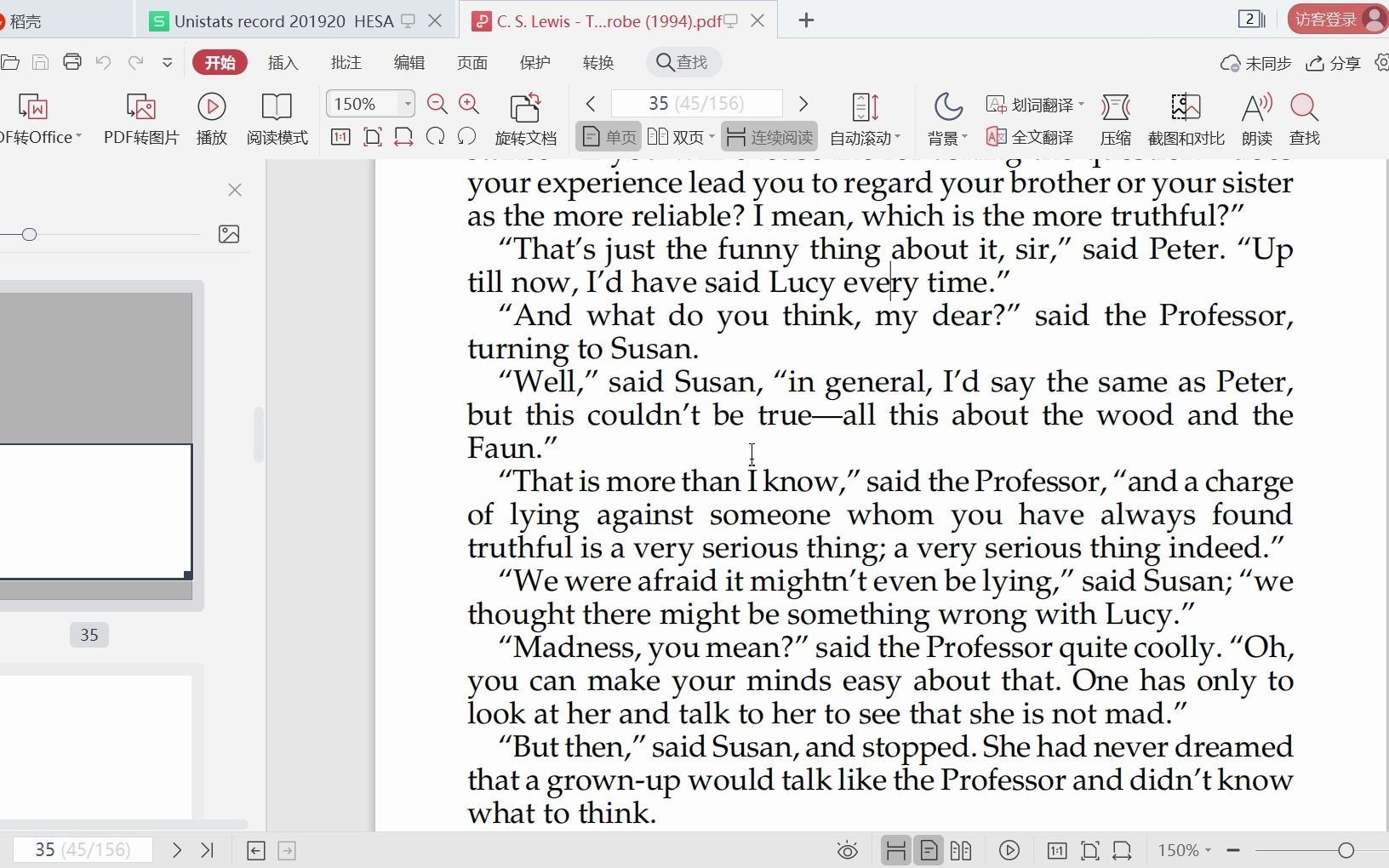Screen dimensions: 1389x868
Task: Jump to last page in status bar
Action: pos(207,849)
